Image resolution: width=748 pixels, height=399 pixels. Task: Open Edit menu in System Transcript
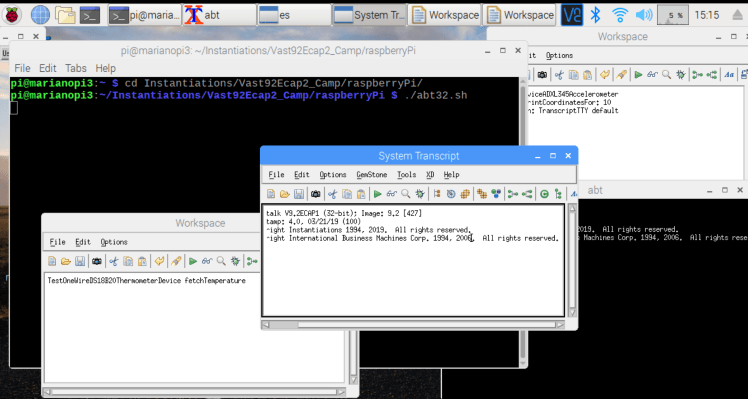[x=301, y=175]
